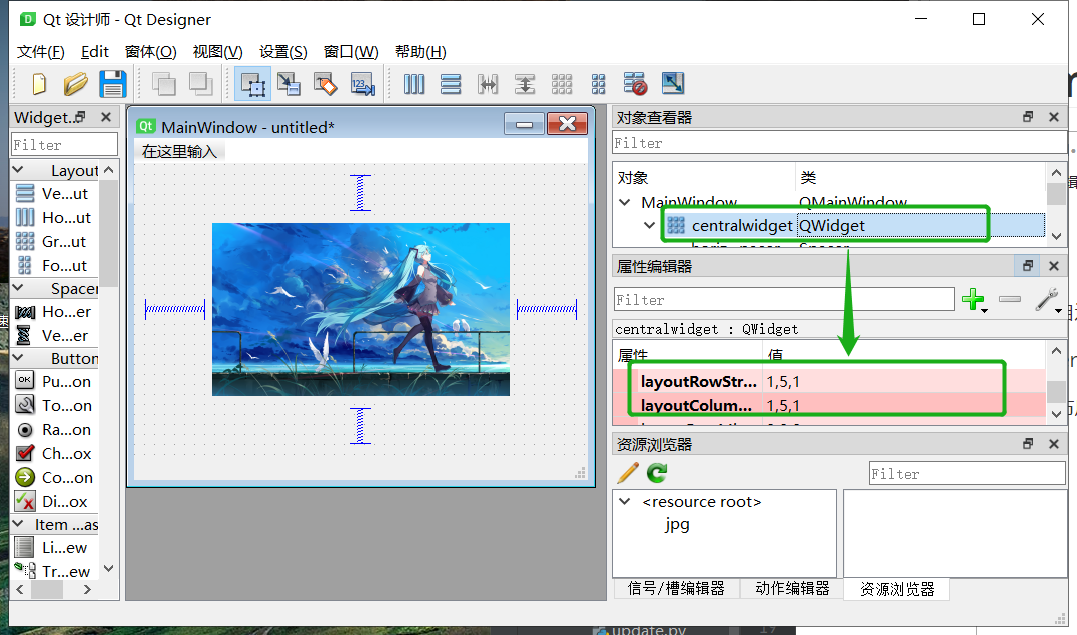The height and width of the screenshot is (635, 1077).
Task: Apply horizontal layout from toolbar
Action: (413, 84)
